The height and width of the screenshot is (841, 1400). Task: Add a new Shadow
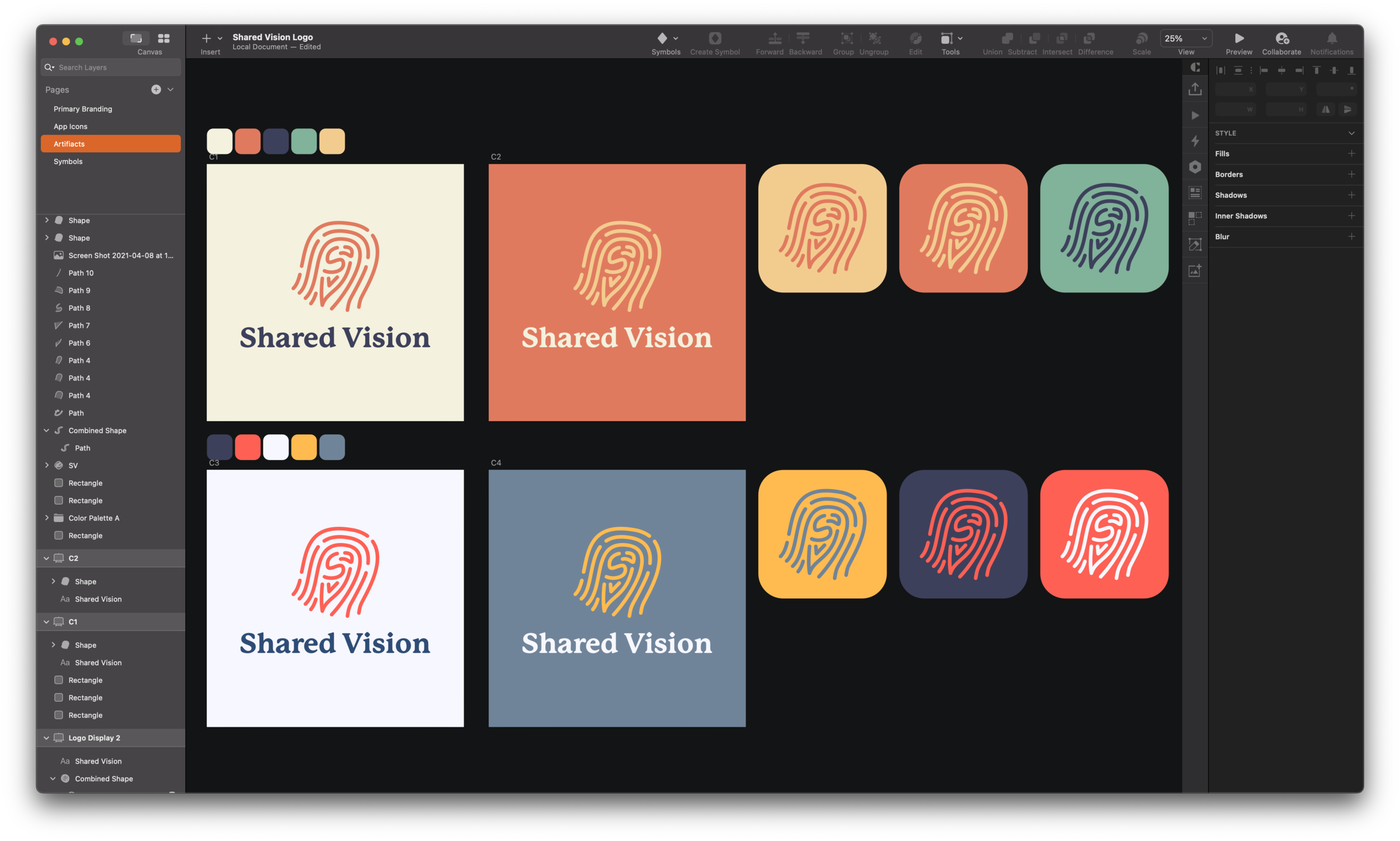click(1351, 195)
